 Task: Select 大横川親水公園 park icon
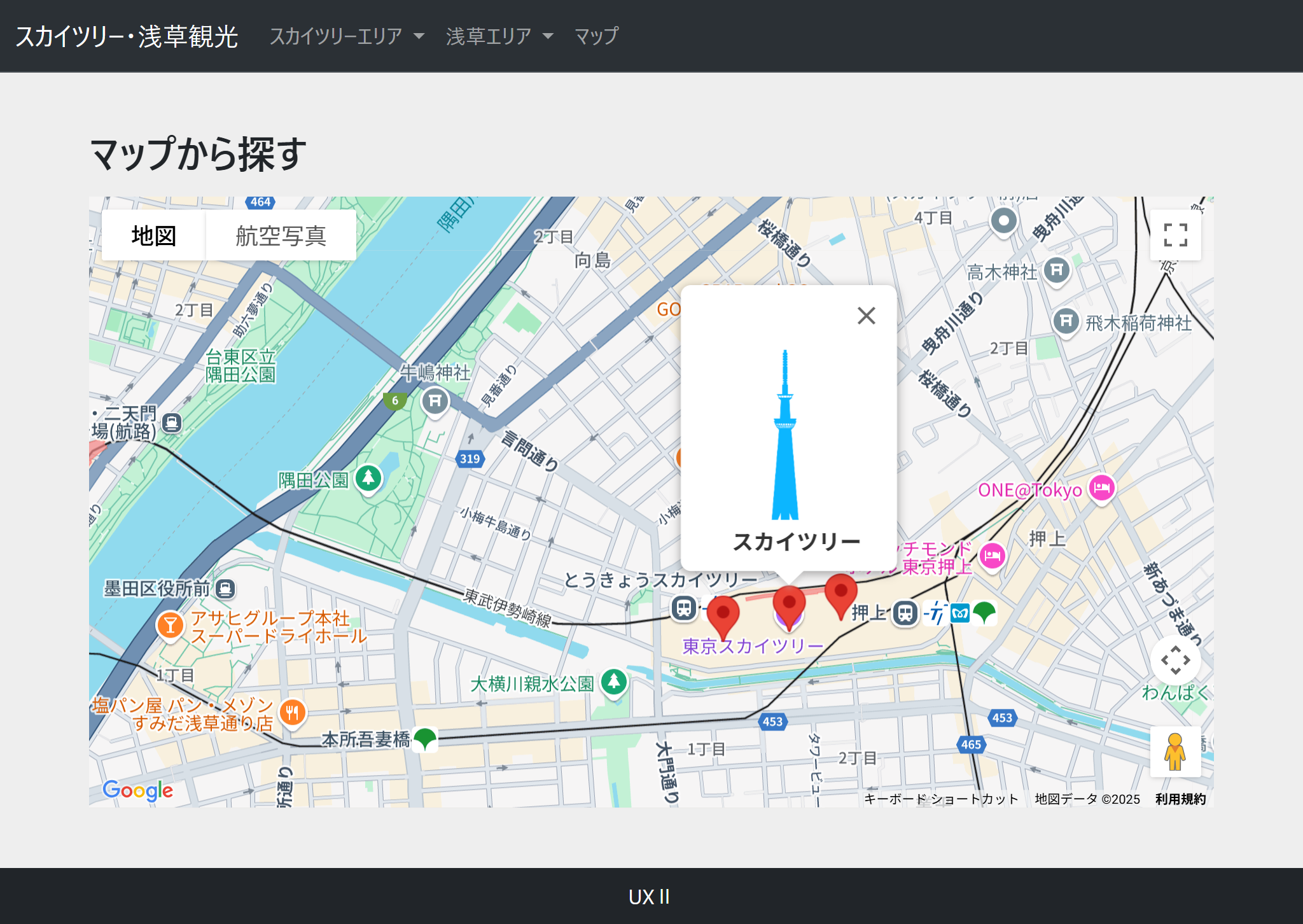[x=614, y=682]
